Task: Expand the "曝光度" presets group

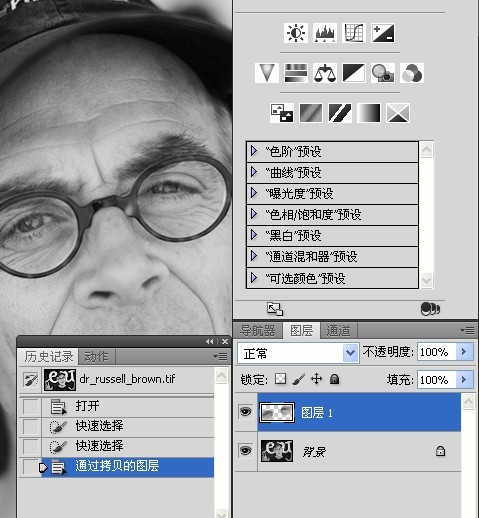Action: tap(254, 193)
